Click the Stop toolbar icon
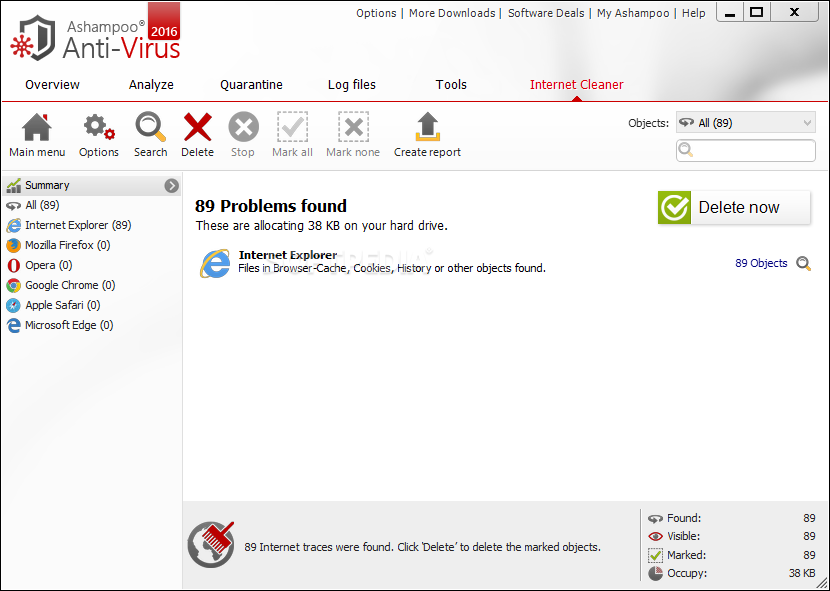Screen dimensions: 830x591 (x=243, y=127)
